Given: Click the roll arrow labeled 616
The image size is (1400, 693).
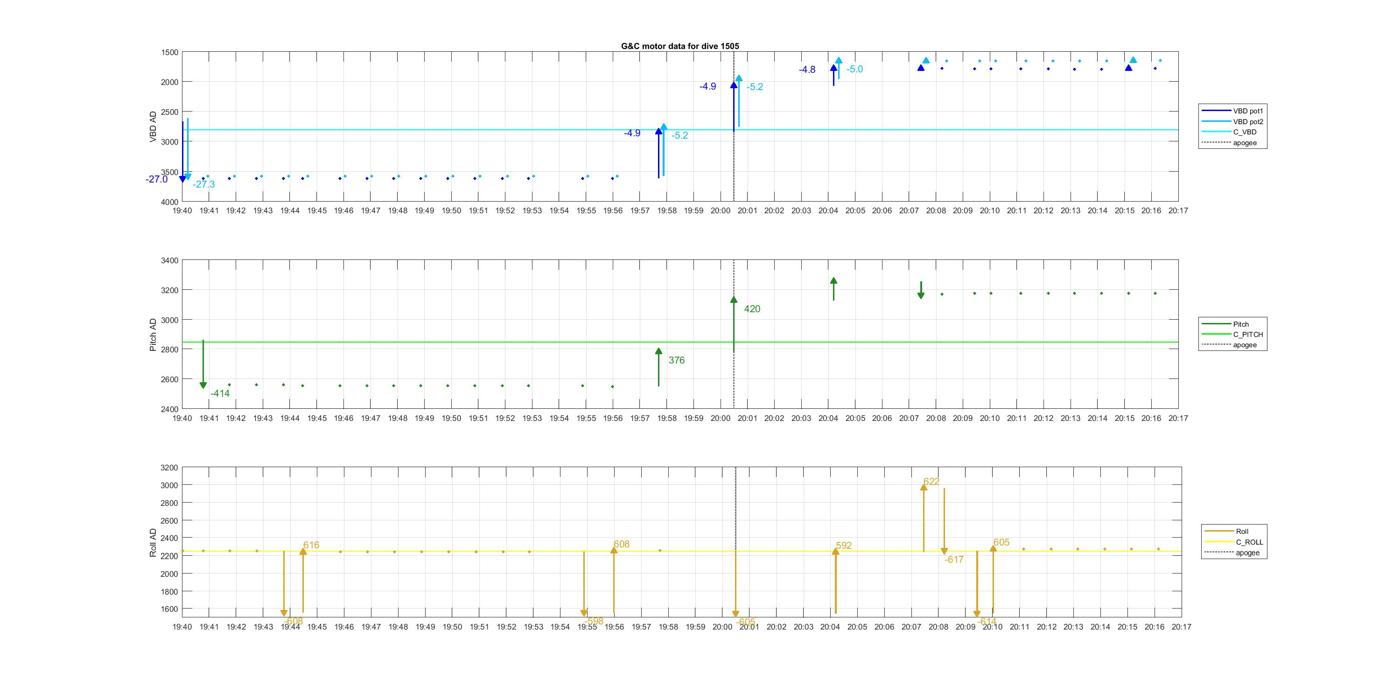Looking at the screenshot, I should 303,580.
